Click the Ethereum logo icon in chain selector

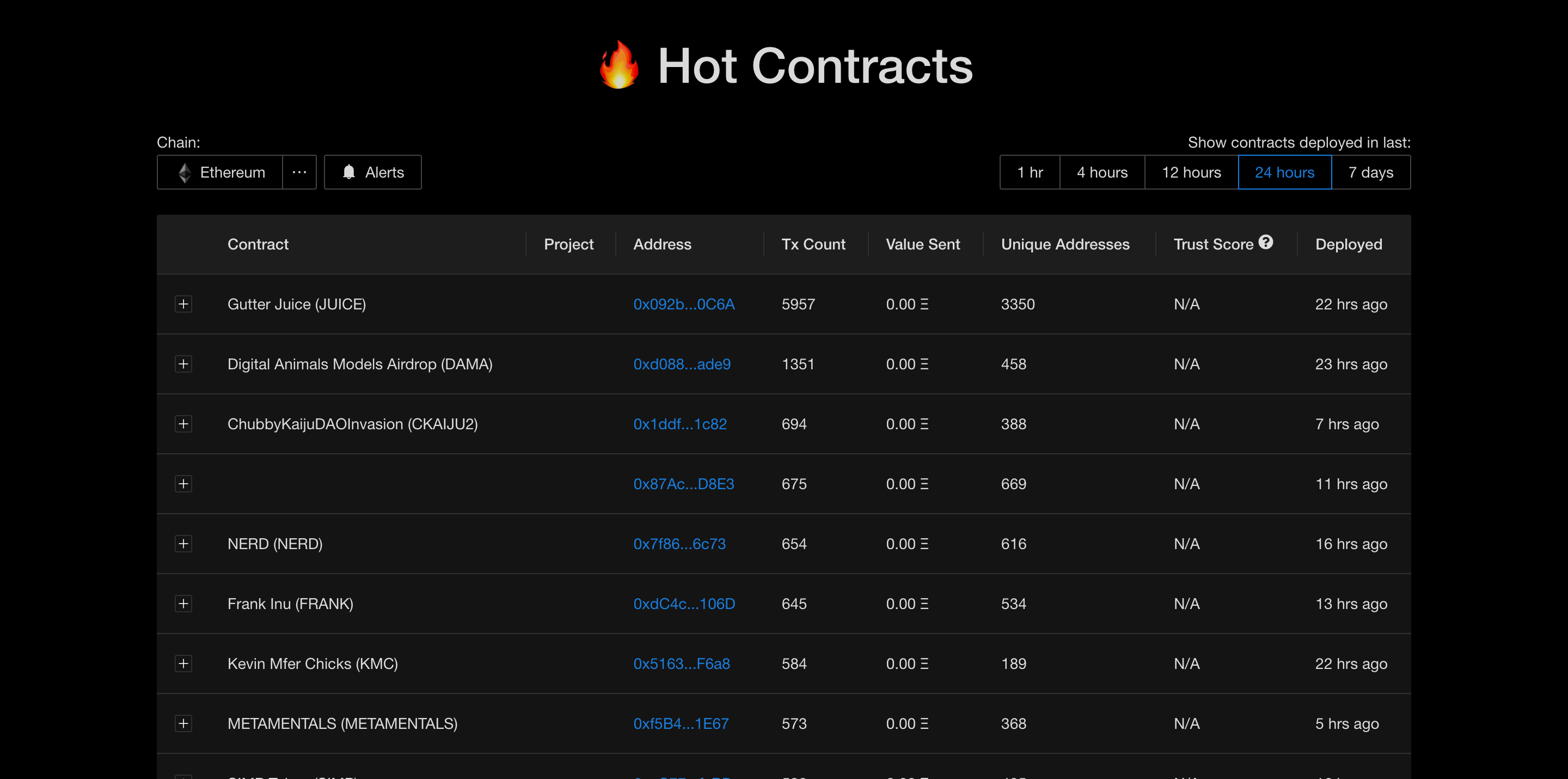pos(185,172)
